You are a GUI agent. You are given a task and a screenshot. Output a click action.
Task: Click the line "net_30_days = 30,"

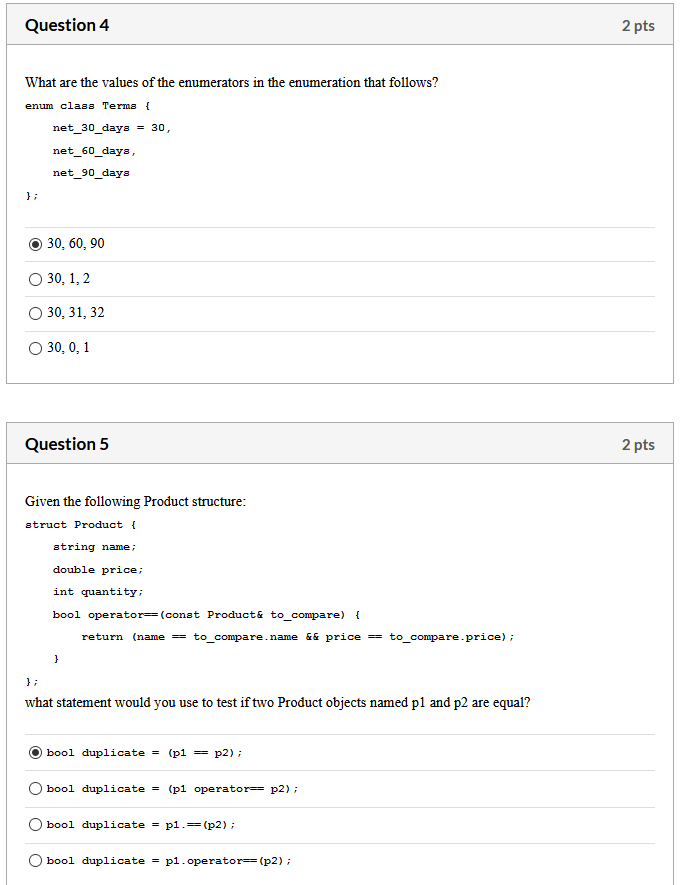(x=110, y=127)
